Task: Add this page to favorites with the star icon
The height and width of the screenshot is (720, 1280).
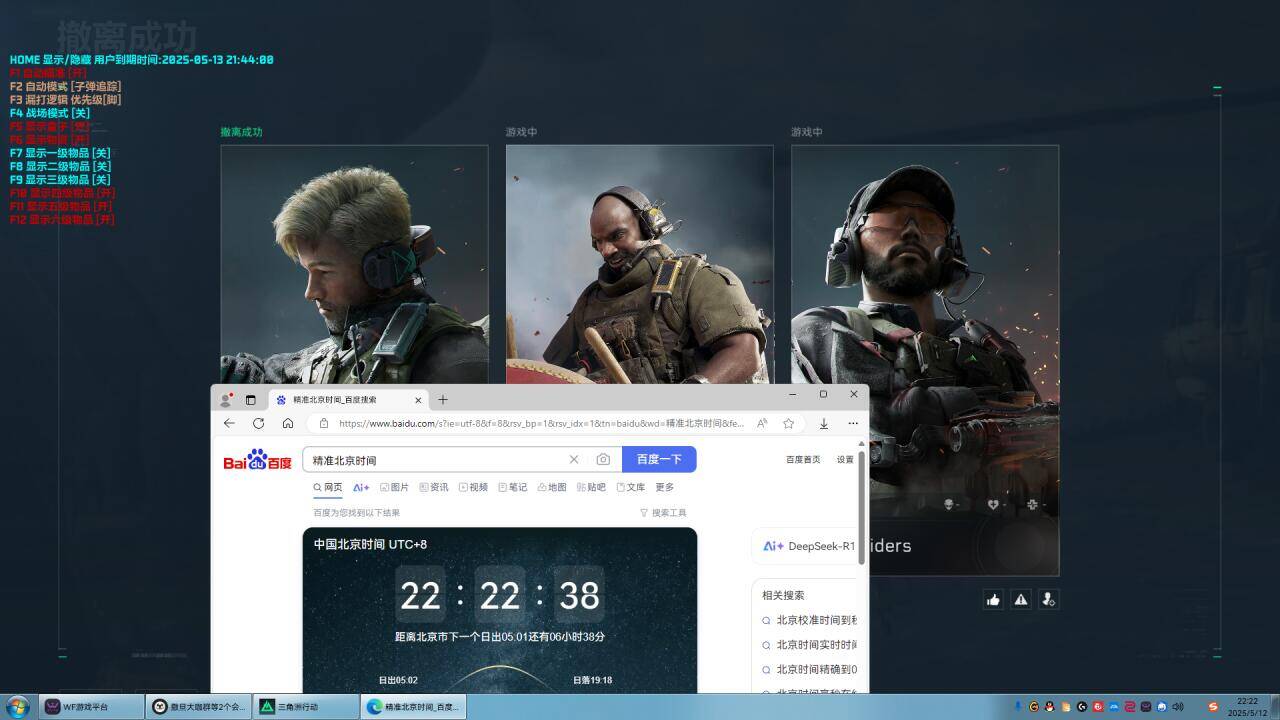Action: click(x=788, y=423)
